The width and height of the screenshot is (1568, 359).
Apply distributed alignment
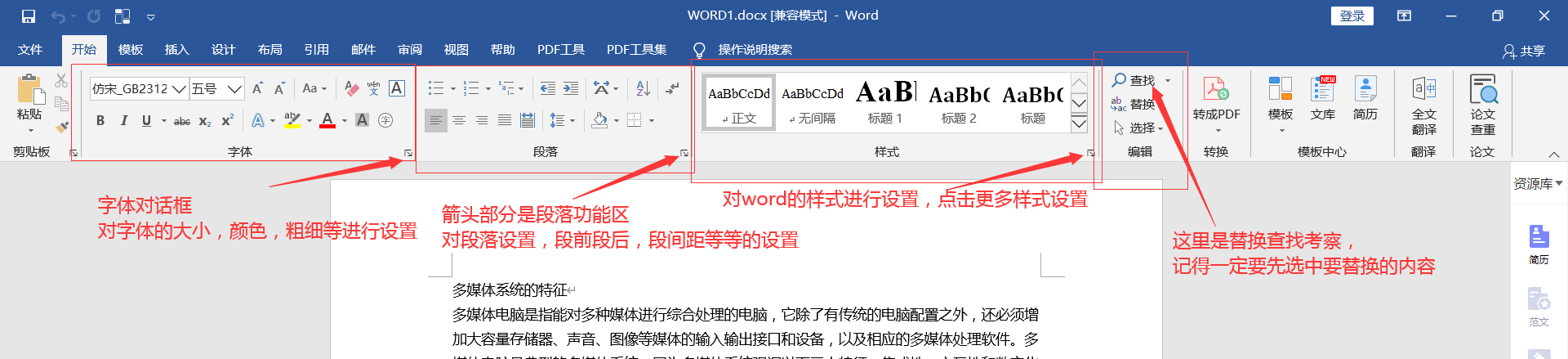pyautogui.click(x=528, y=120)
